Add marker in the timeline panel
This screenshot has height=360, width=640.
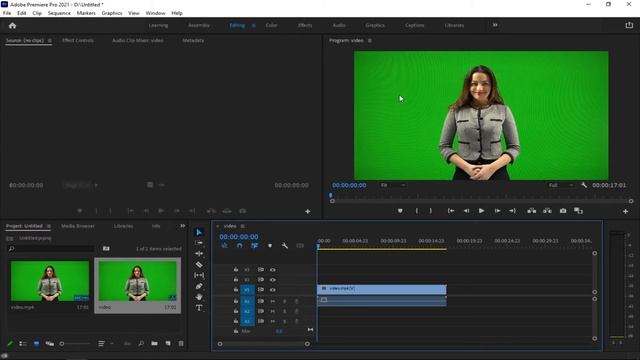tap(270, 246)
